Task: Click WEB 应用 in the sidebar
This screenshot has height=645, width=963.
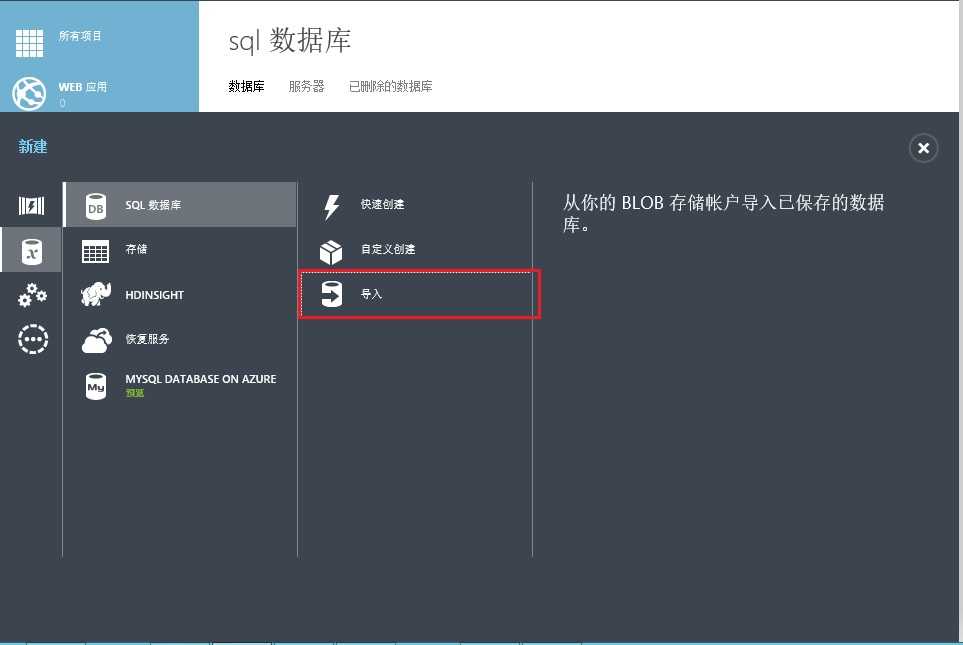Action: [83, 87]
